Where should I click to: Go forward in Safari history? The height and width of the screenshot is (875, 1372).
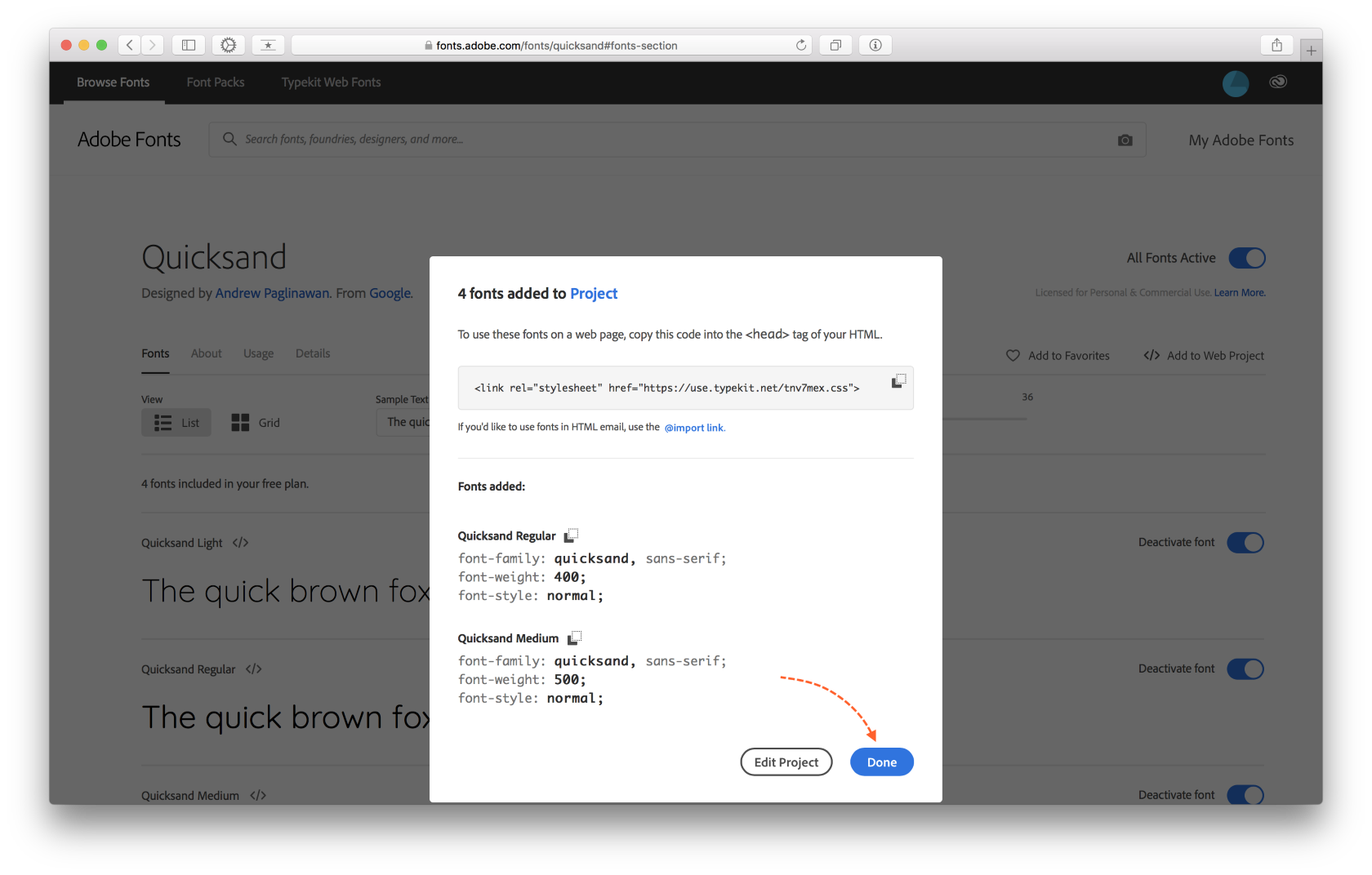click(x=152, y=45)
